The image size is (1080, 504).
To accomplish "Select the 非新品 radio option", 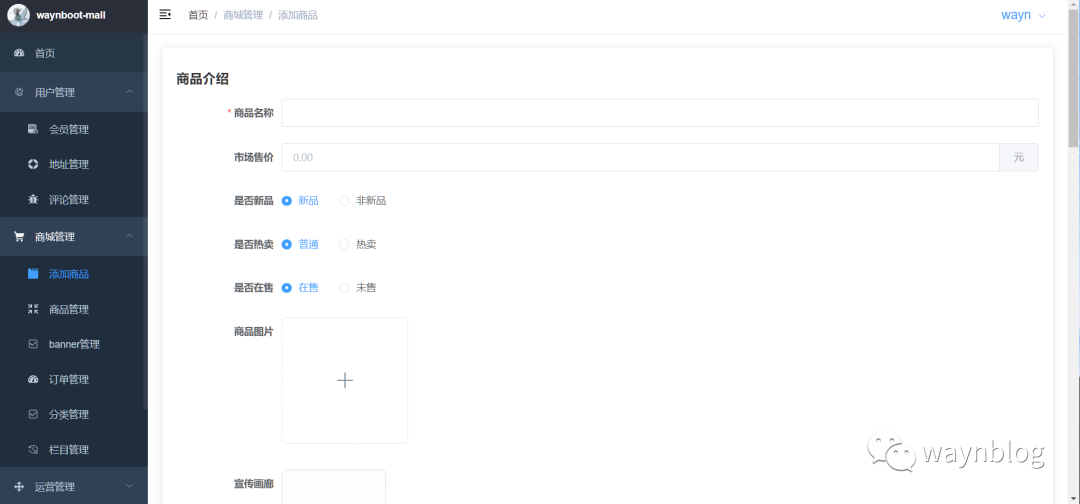I will [x=362, y=201].
